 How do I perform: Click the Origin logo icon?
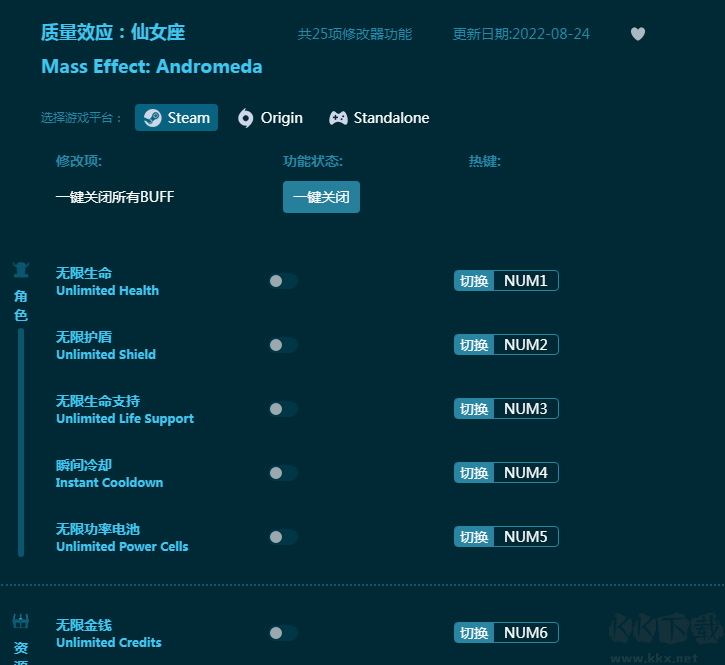pos(246,118)
